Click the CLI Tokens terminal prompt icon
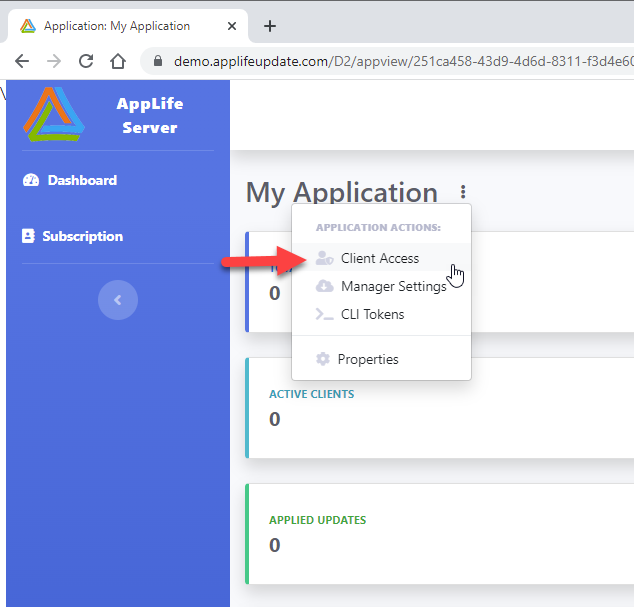The image size is (634, 607). click(x=324, y=314)
